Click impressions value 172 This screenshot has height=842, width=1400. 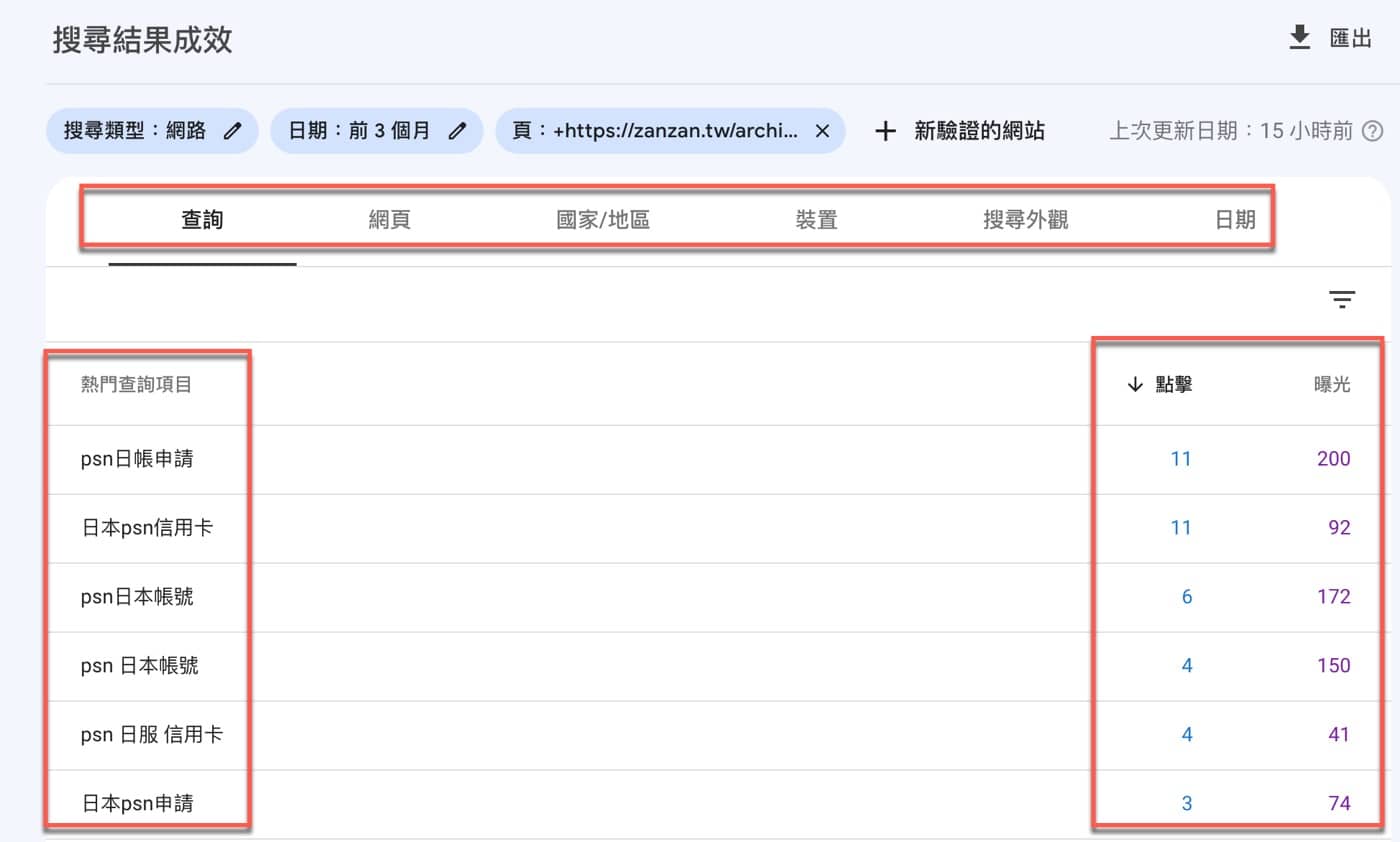pos(1334,597)
